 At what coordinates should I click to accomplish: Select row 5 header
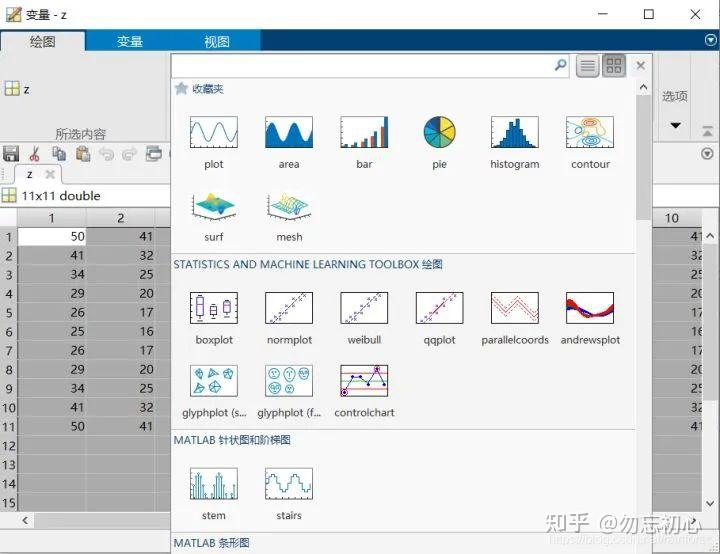tap(9, 313)
